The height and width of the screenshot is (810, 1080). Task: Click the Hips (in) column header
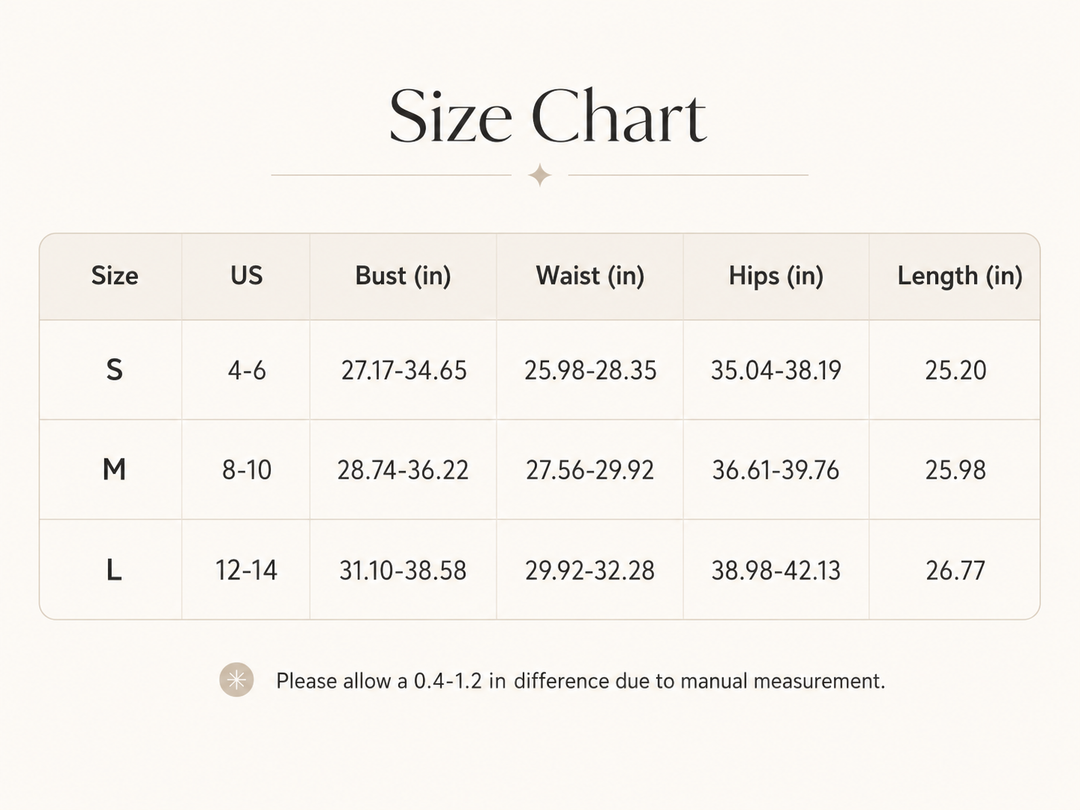[x=776, y=276]
